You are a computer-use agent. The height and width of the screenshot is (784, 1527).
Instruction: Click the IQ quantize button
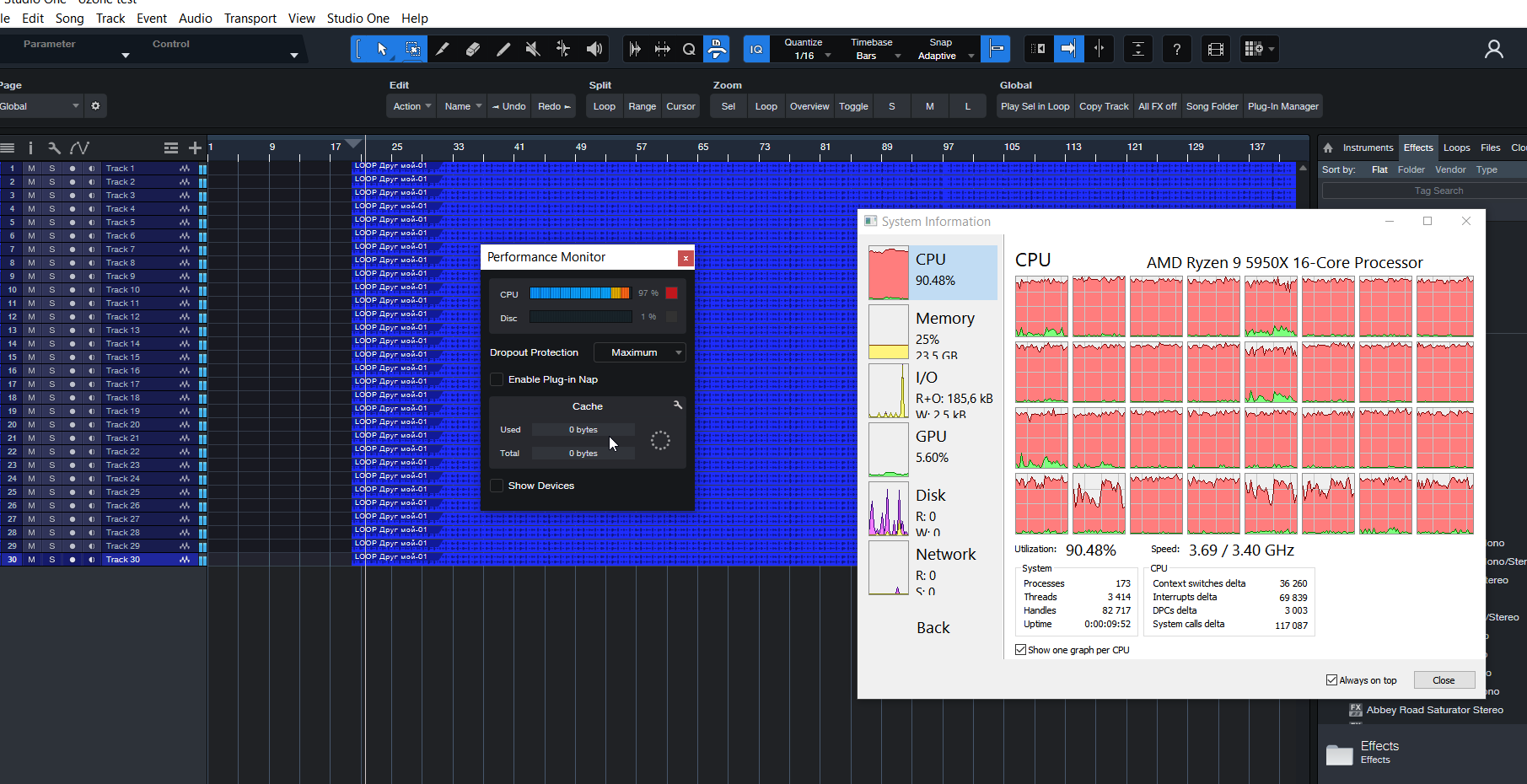point(756,49)
